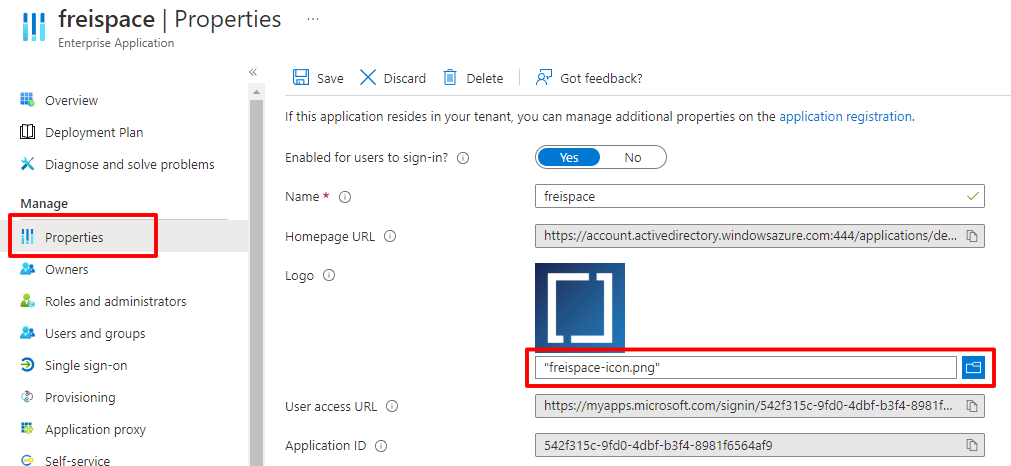Click the Delete trash can icon
This screenshot has height=466, width=1011.
click(x=450, y=78)
